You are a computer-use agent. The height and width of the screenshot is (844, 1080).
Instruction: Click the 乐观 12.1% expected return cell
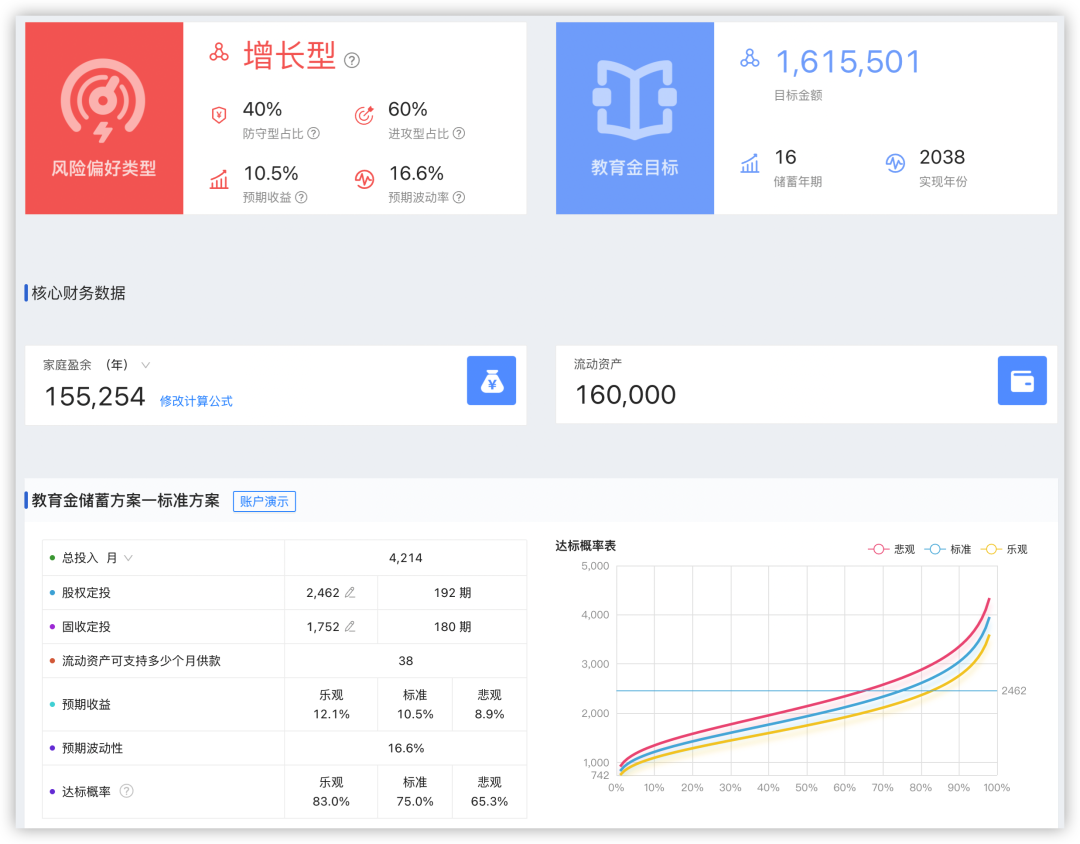tap(331, 704)
